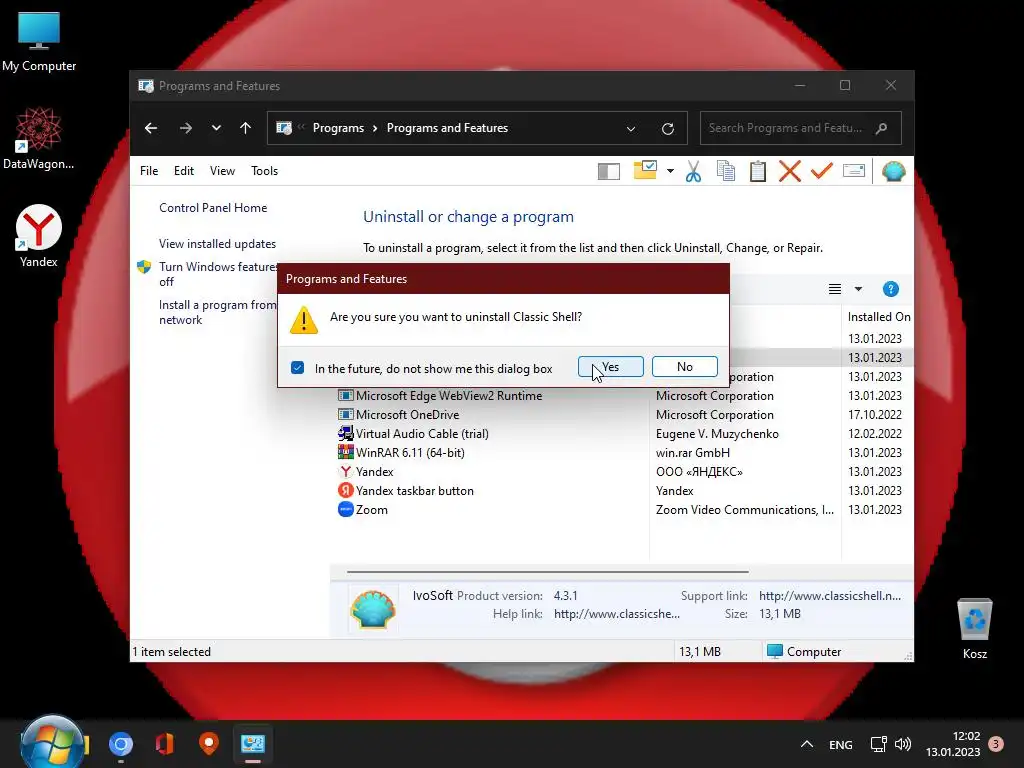The width and height of the screenshot is (1024, 768).
Task: Click the Control Panel taskbar button
Action: (253, 744)
